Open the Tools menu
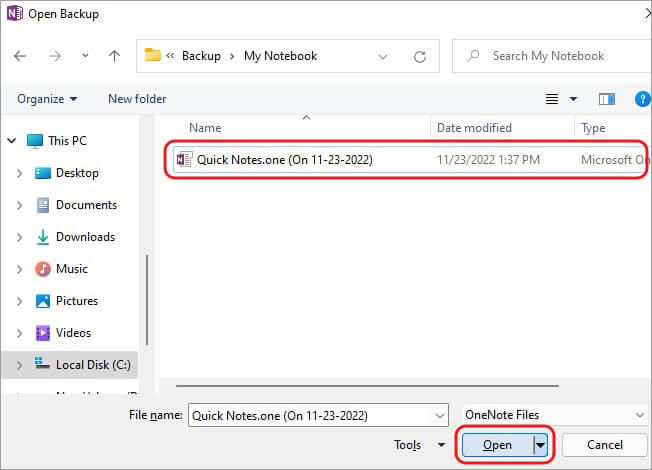 pyautogui.click(x=419, y=445)
